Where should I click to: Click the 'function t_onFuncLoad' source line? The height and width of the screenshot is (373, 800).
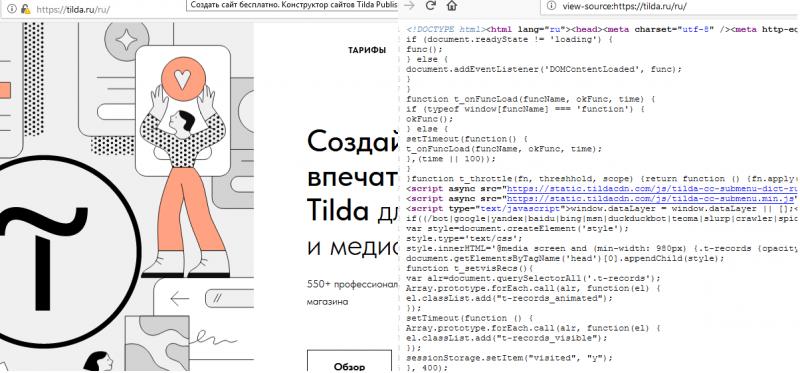click(x=530, y=99)
